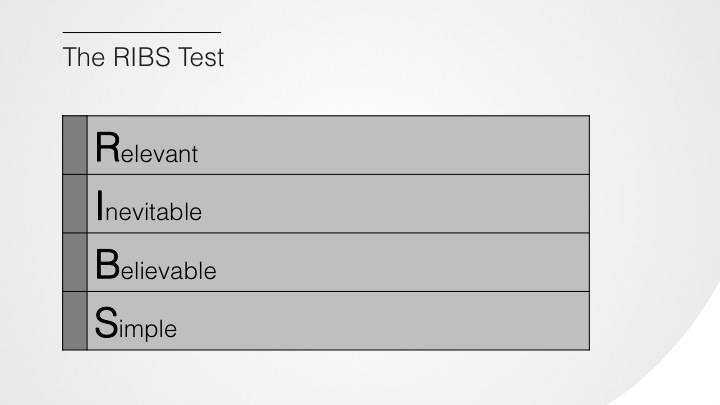Click the word "Relevant" in the first row

click(x=146, y=147)
